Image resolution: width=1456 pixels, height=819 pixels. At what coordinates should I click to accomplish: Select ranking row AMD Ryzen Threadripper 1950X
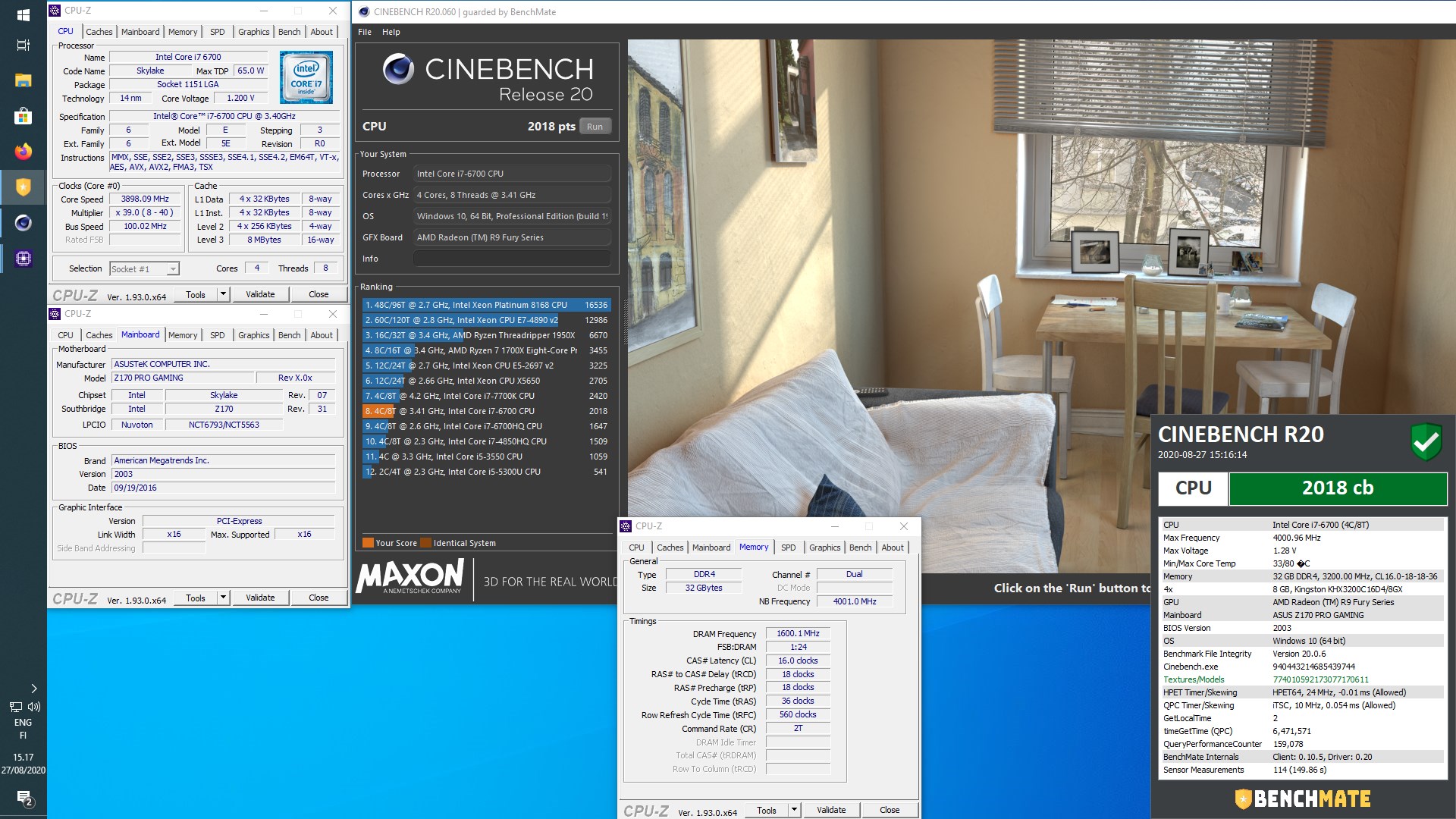(485, 335)
